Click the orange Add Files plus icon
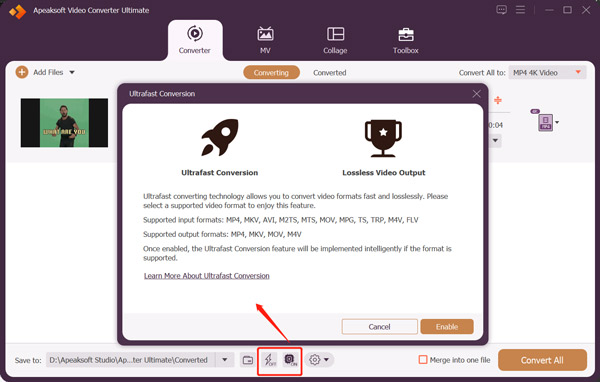This screenshot has height=382, width=600. (22, 72)
